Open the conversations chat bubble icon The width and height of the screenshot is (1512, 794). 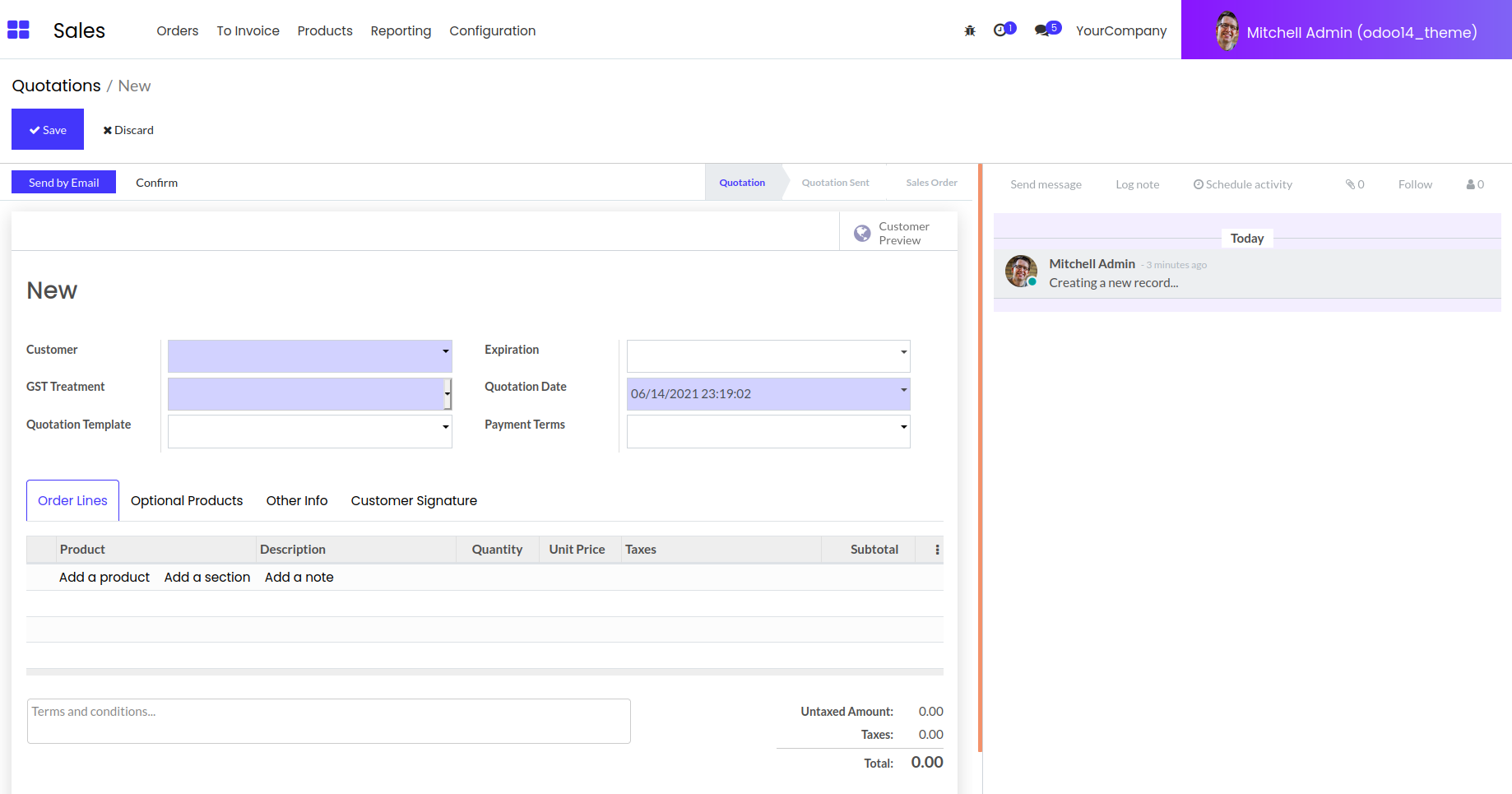point(1042,30)
